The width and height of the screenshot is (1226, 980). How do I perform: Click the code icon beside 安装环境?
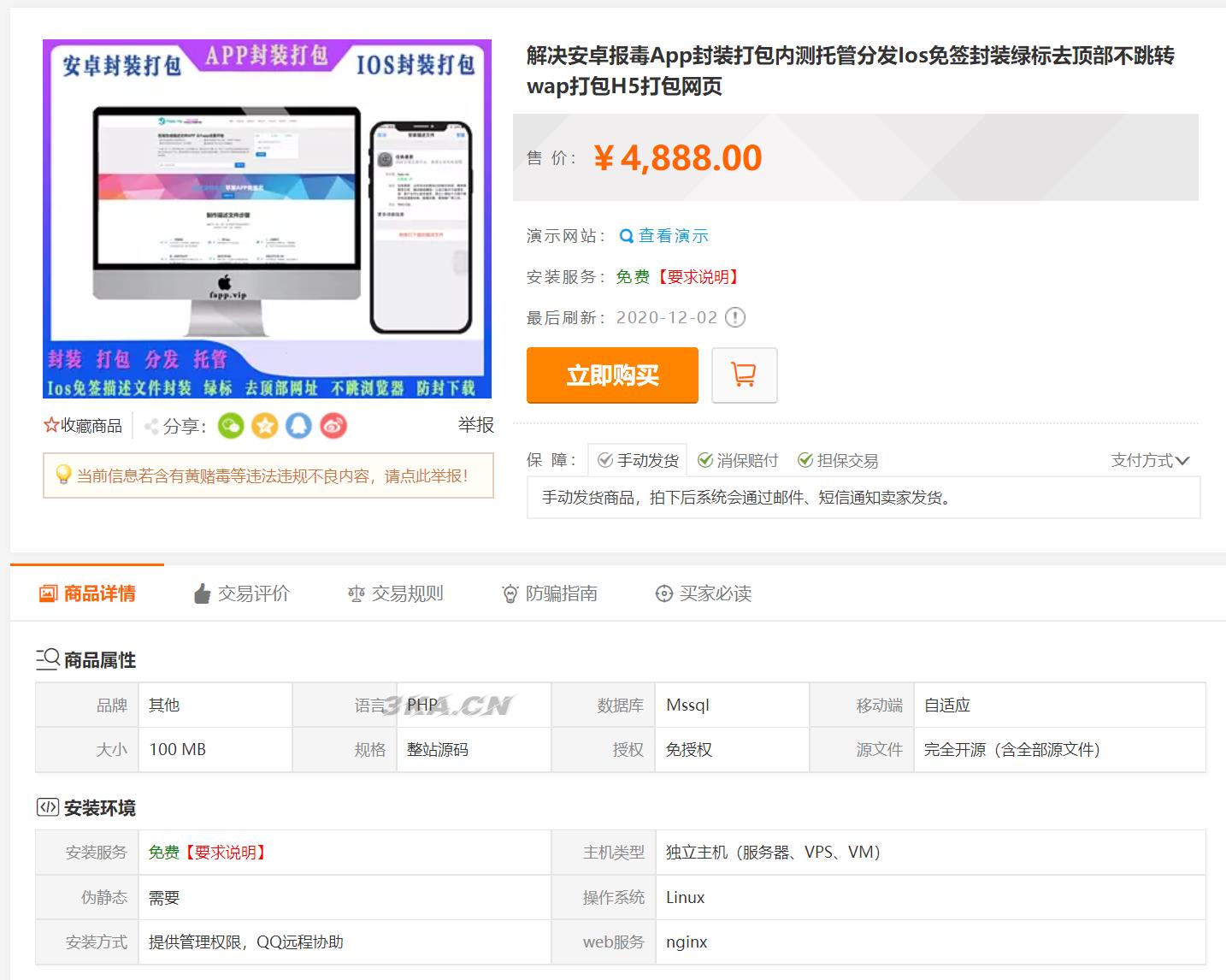[x=47, y=806]
